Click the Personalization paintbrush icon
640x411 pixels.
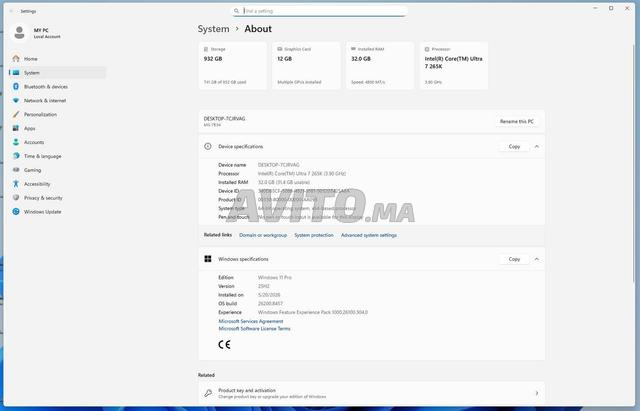[x=16, y=114]
